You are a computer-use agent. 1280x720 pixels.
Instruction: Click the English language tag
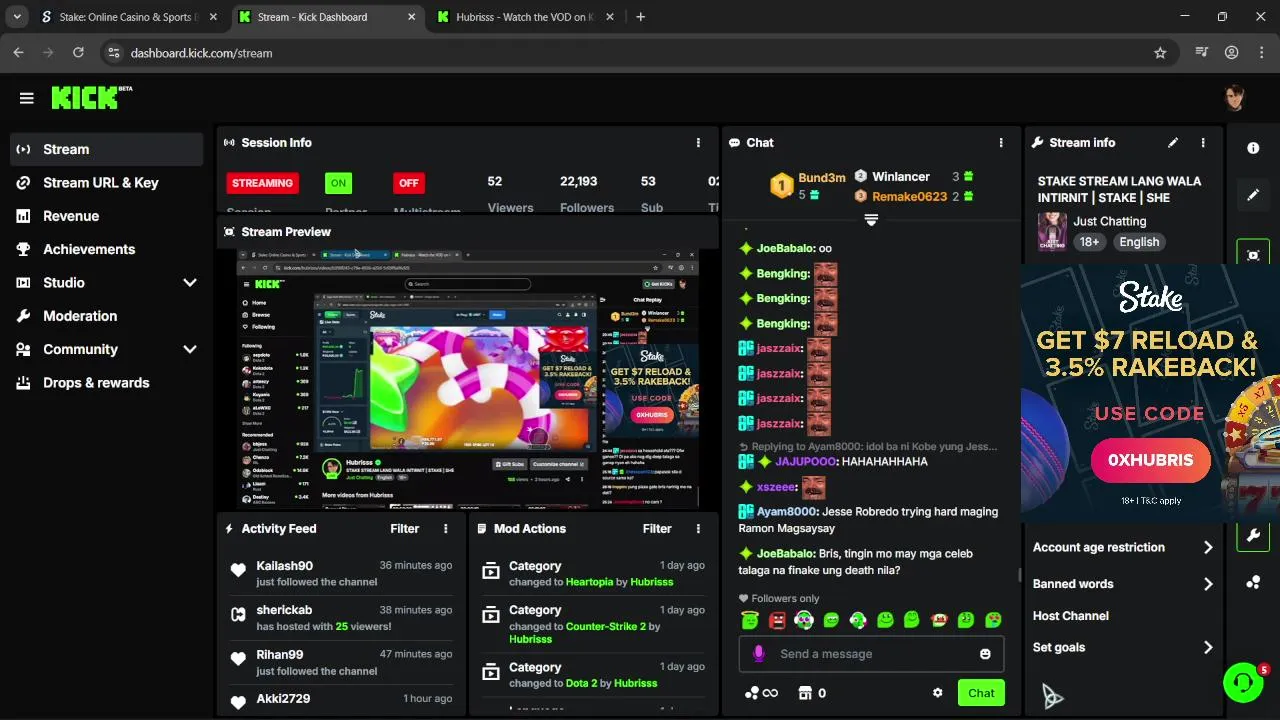tap(1139, 242)
